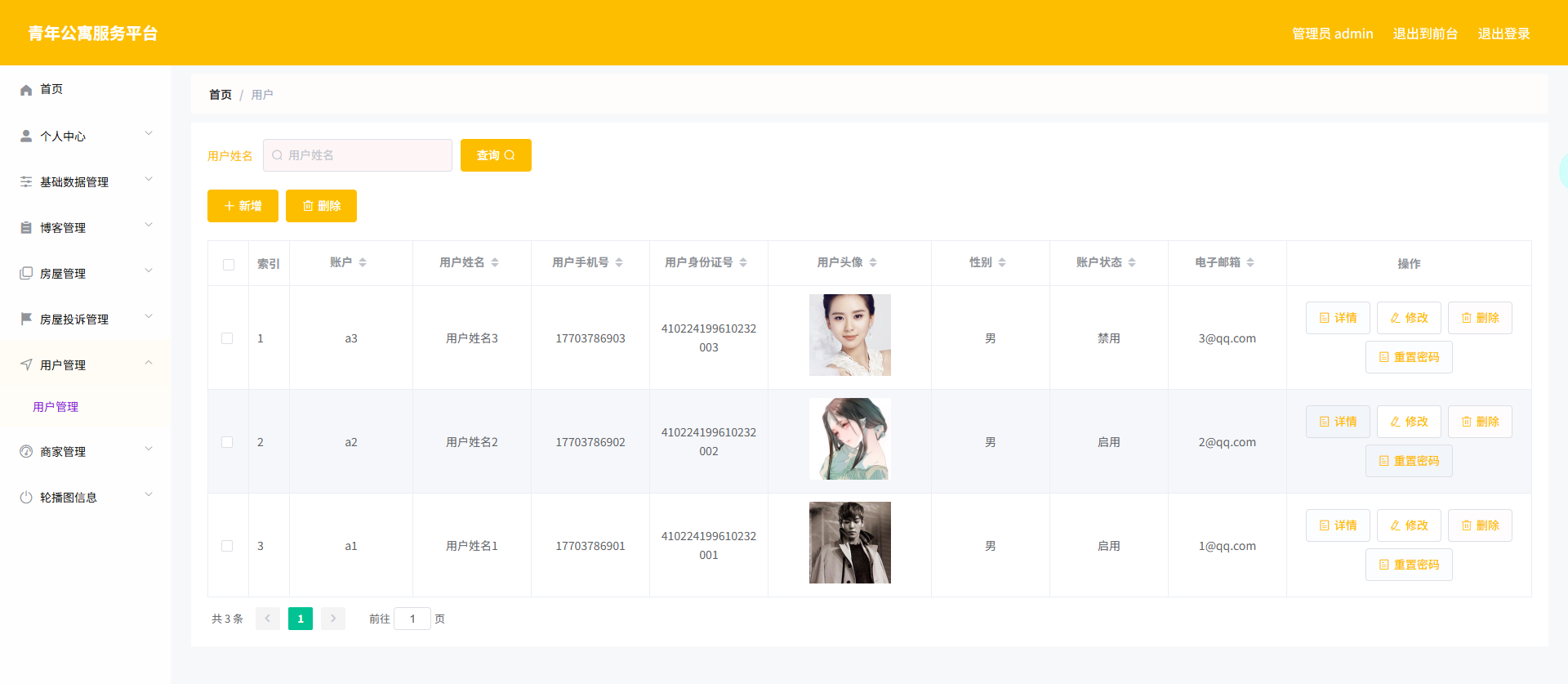Image resolution: width=1568 pixels, height=684 pixels.
Task: Click 重置密码 for user a3
Action: tap(1409, 357)
